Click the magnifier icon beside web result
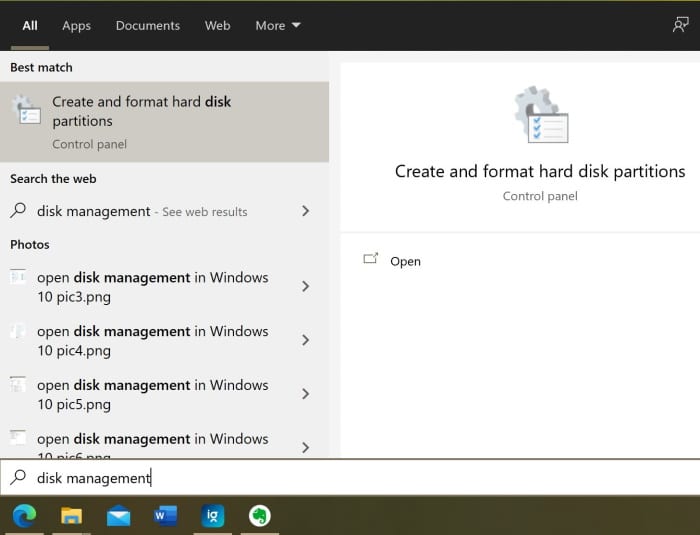The width and height of the screenshot is (700, 535). tap(18, 210)
